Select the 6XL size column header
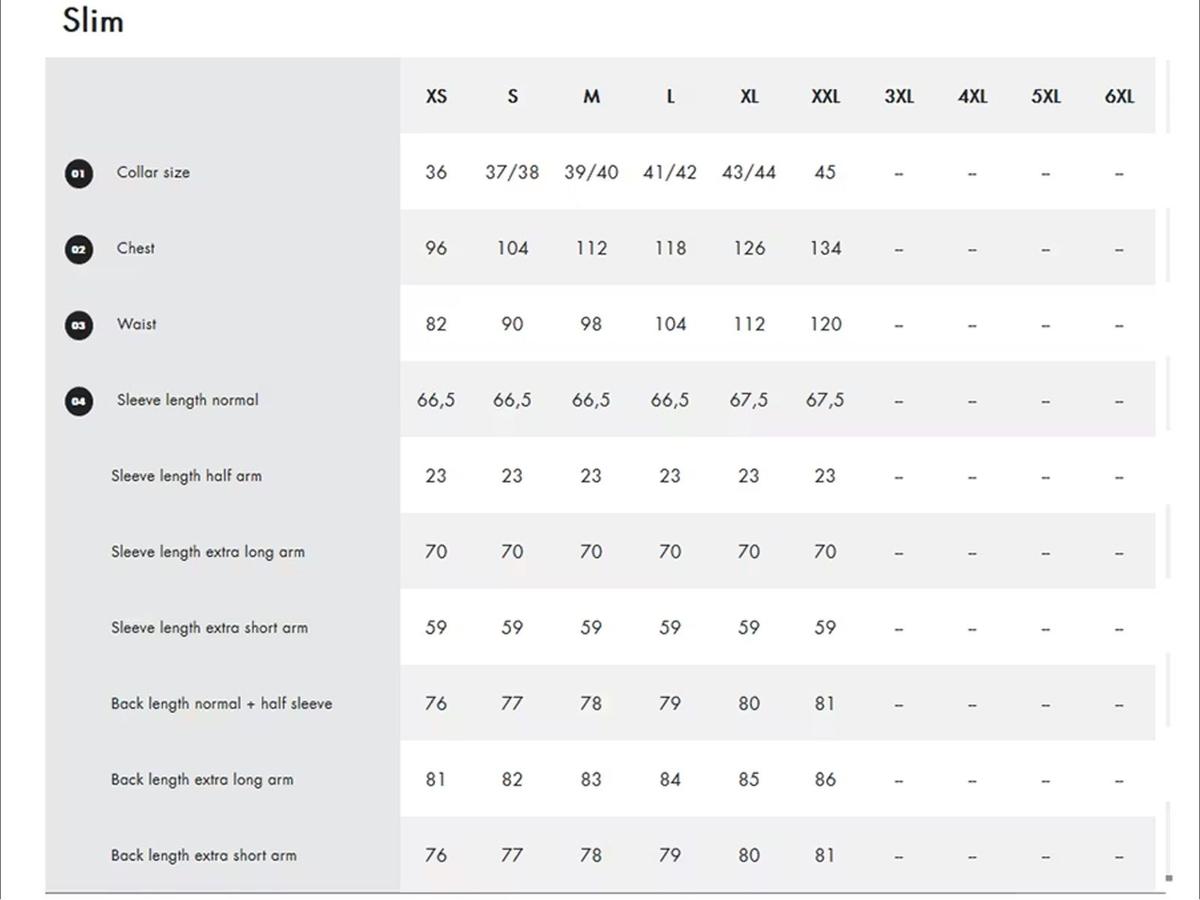This screenshot has height=900, width=1200. pos(1119,97)
